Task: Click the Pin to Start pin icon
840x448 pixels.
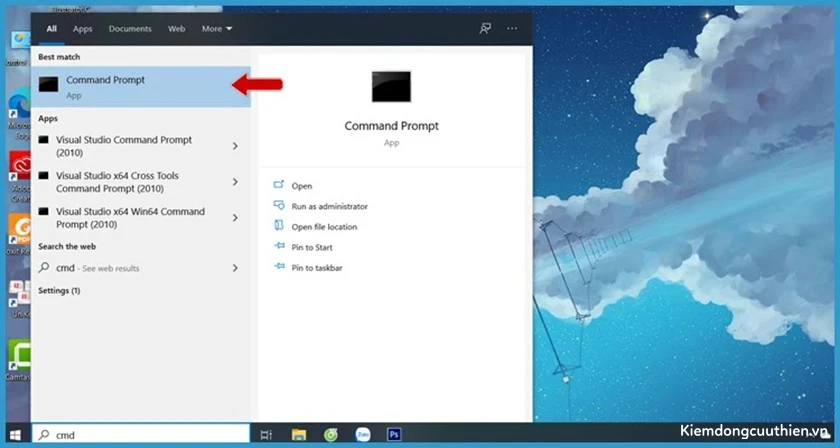Action: [x=279, y=246]
